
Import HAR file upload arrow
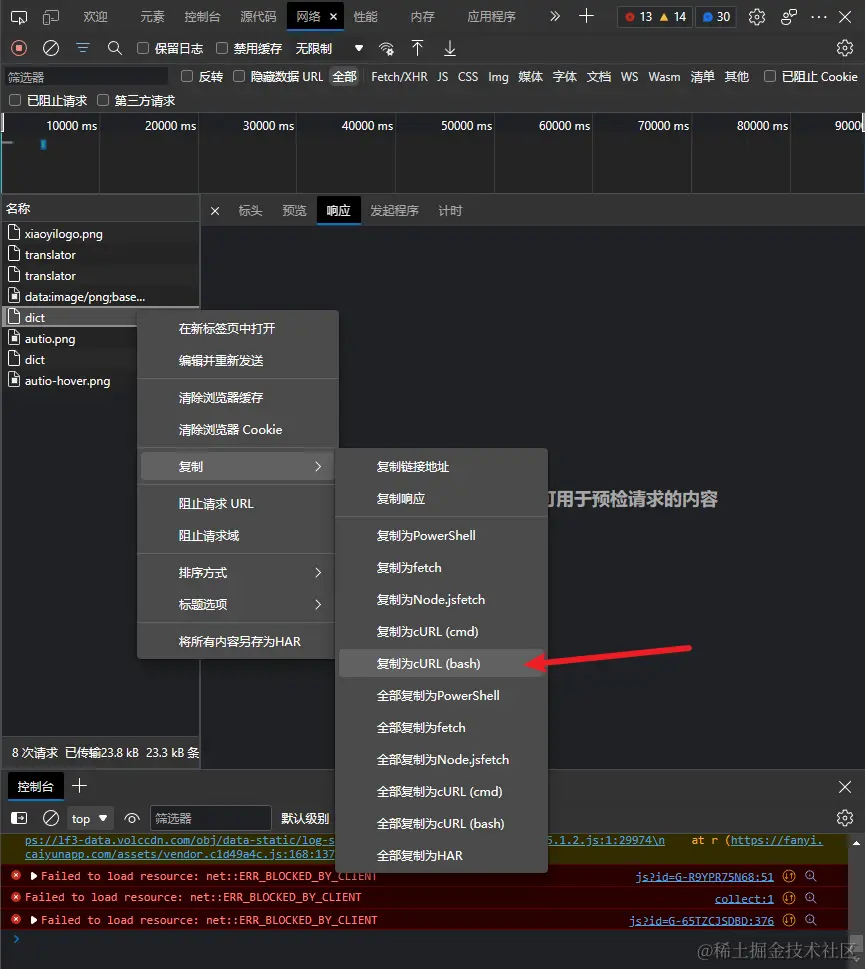418,48
